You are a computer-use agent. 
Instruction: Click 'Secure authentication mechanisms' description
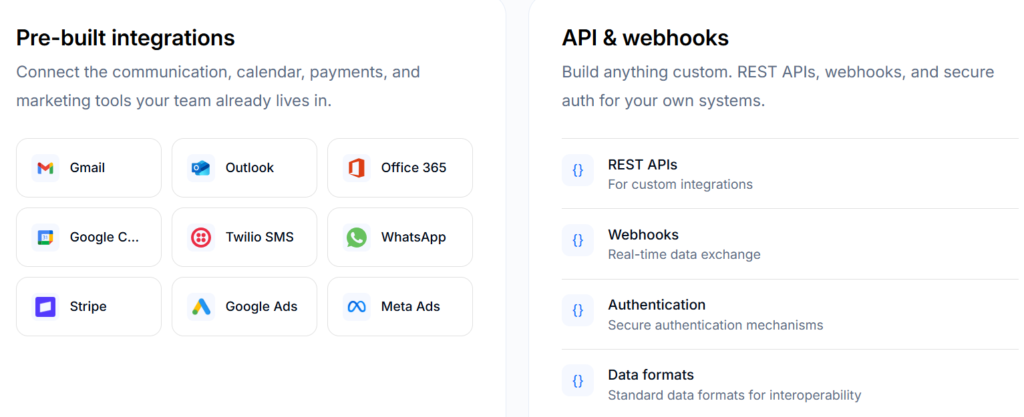[x=715, y=324]
